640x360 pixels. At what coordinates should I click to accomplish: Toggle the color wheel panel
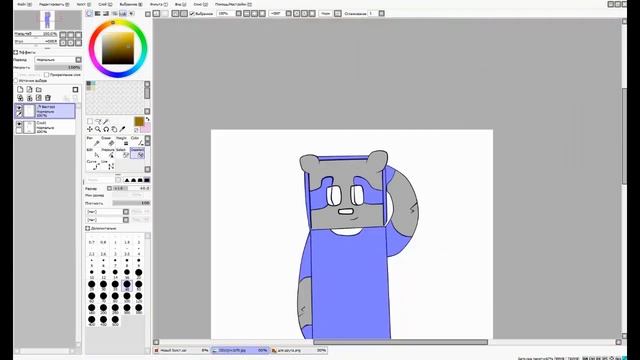click(89, 13)
